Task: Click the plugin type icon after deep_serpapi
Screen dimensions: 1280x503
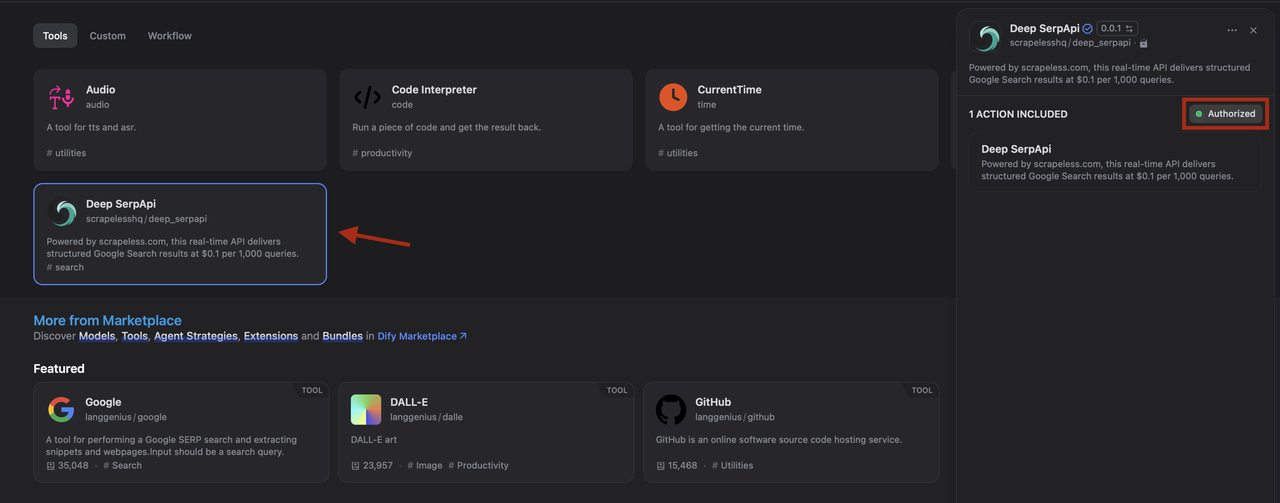Action: (1144, 43)
